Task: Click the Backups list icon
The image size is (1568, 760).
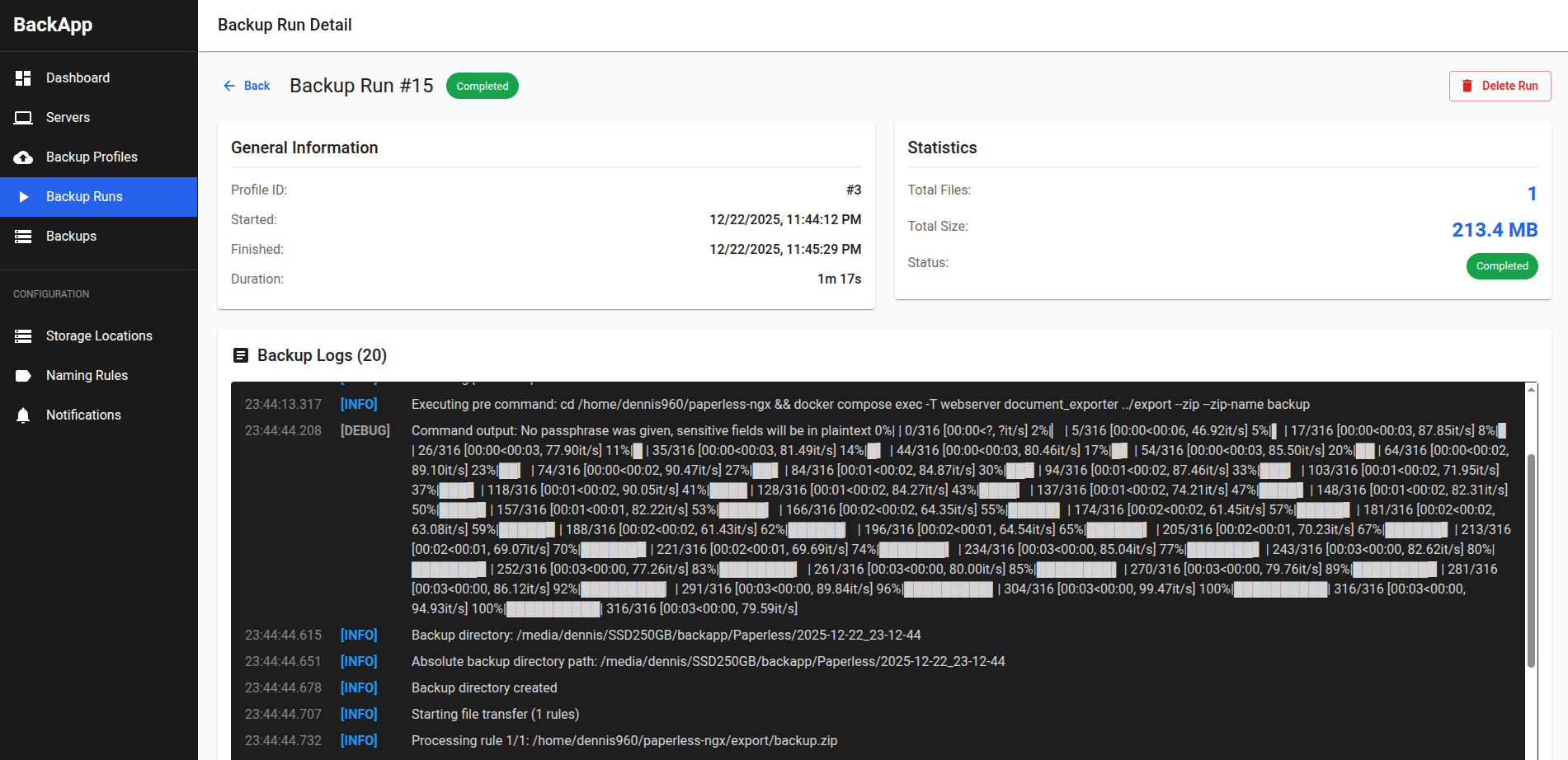Action: 23,237
